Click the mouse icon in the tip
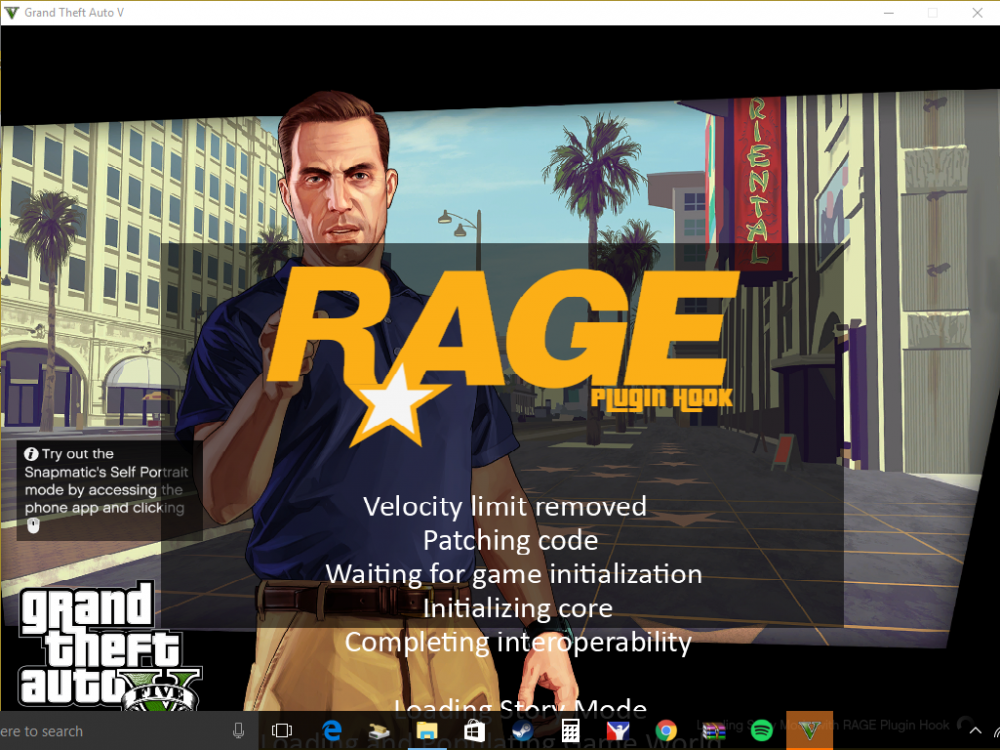 point(33,526)
